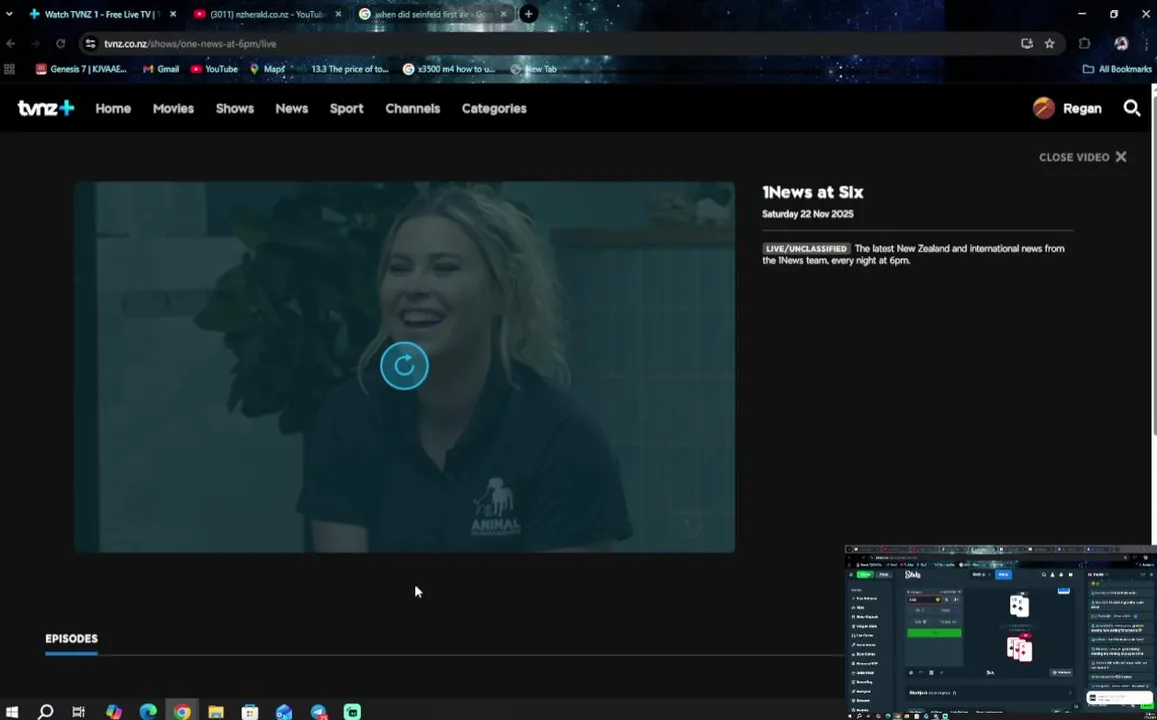
Task: Open the Chrome profile avatar
Action: click(1121, 44)
